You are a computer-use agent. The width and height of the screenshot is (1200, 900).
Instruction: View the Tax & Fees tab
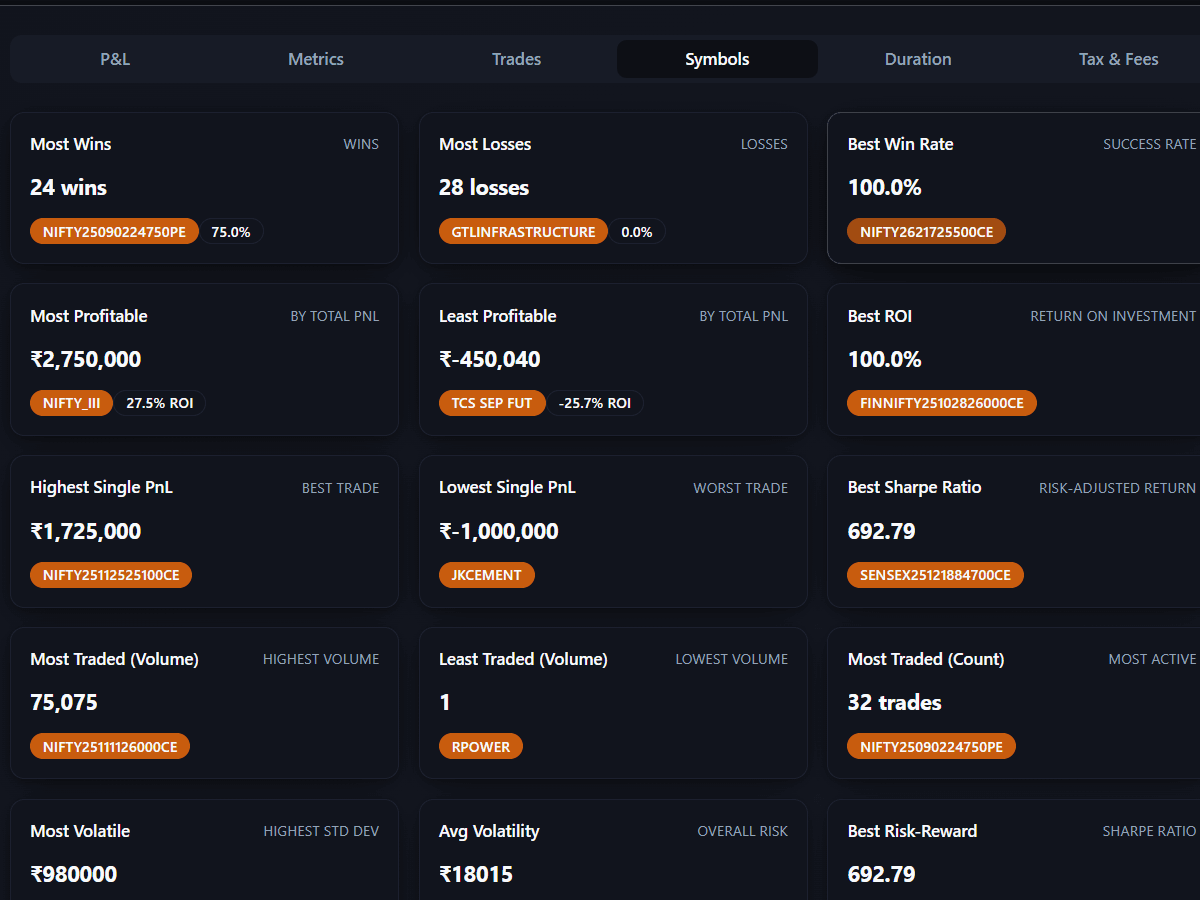pos(1118,59)
